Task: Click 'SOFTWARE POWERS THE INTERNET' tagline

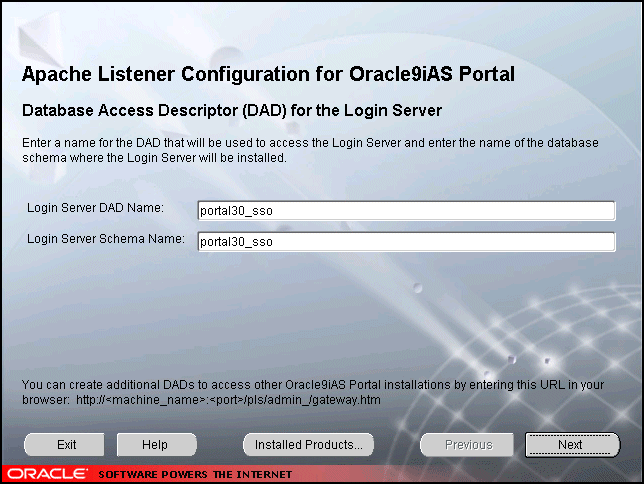Action: (x=195, y=475)
